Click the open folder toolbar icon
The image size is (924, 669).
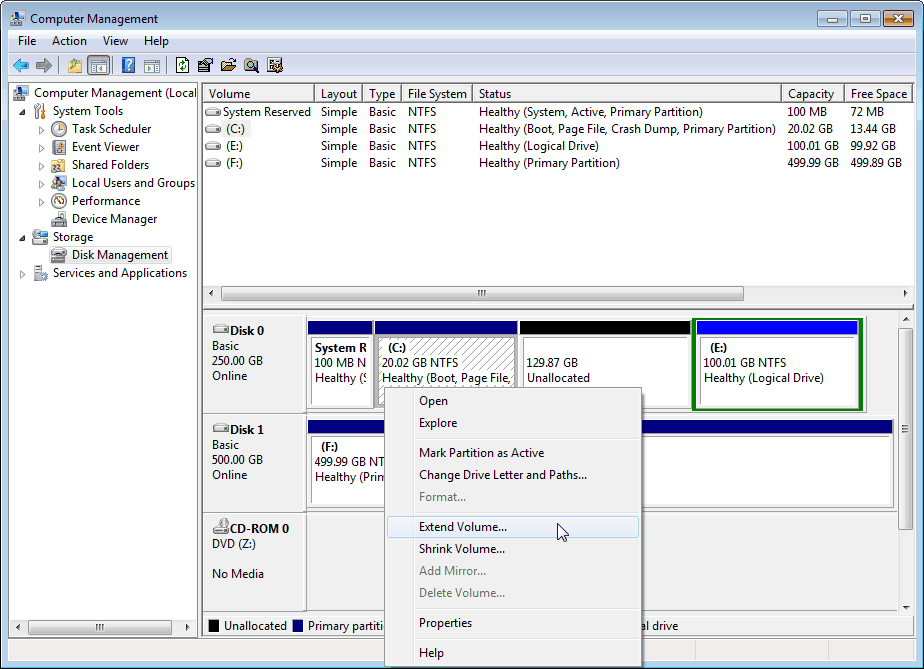tap(228, 65)
